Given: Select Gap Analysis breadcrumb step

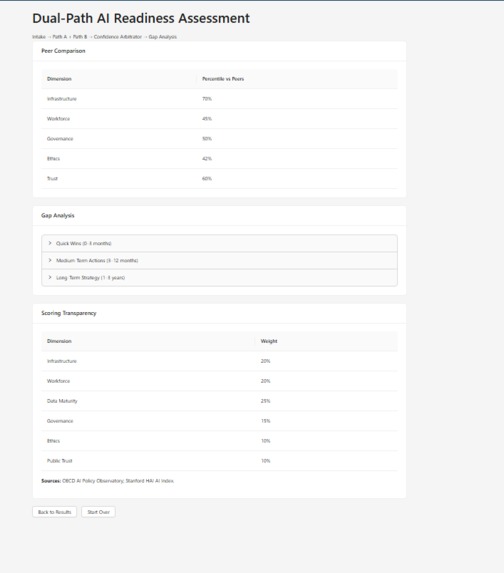Looking at the screenshot, I should point(163,37).
